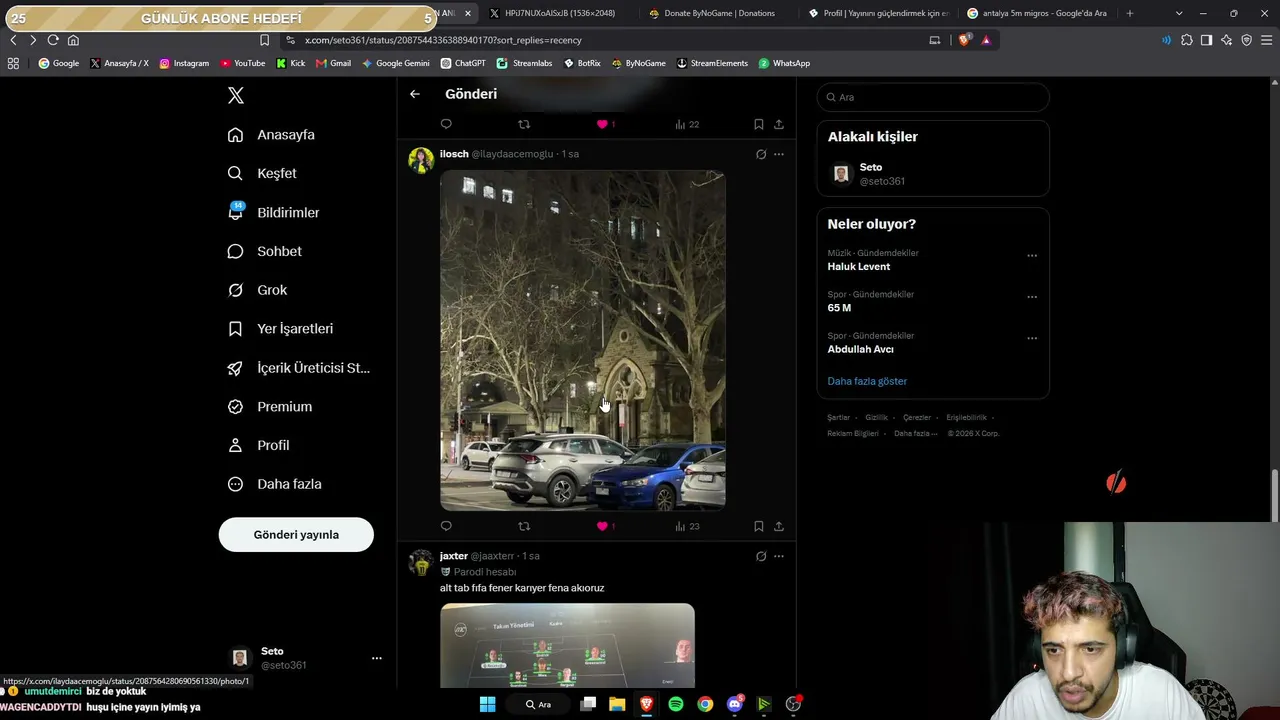Open jaxter's profile avatar
The width and height of the screenshot is (1280, 720).
click(x=421, y=562)
